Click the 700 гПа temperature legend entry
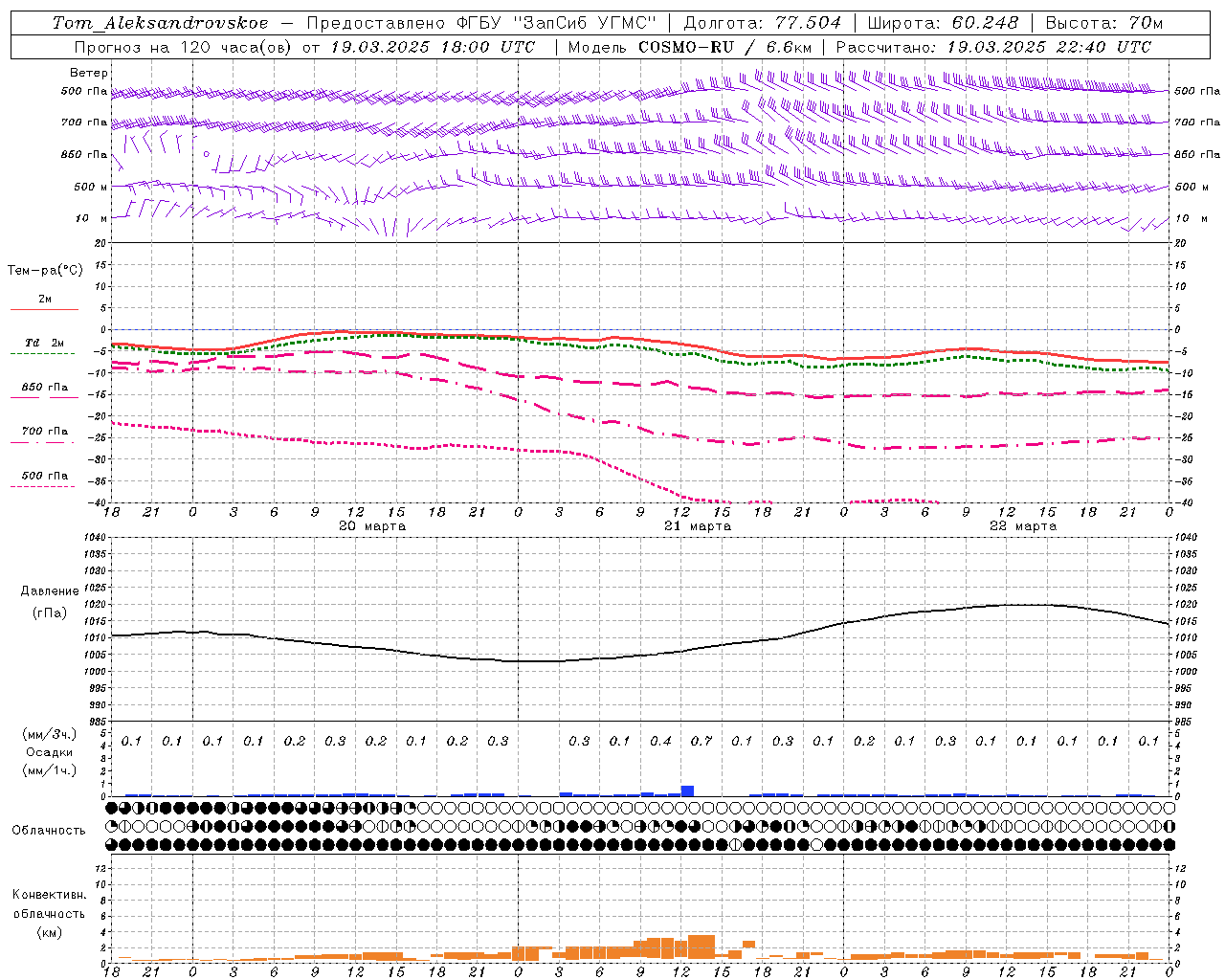Image resolution: width=1225 pixels, height=980 pixels. 45,432
